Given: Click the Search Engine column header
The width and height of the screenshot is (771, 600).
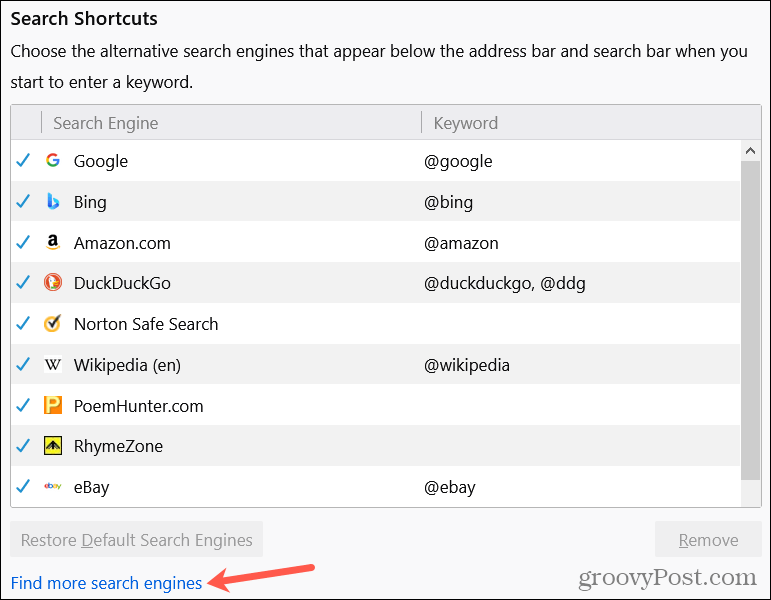Looking at the screenshot, I should point(231,122).
